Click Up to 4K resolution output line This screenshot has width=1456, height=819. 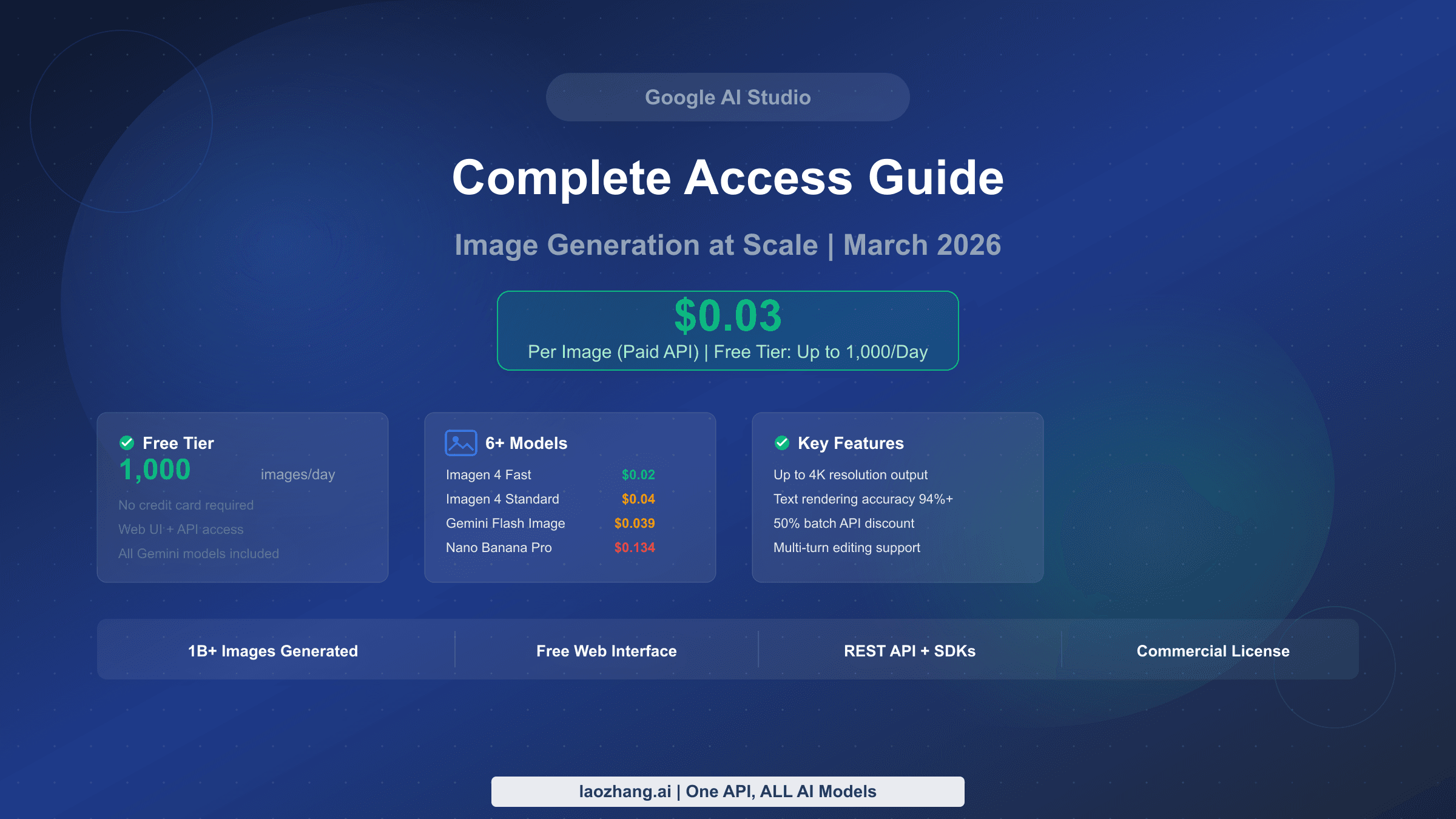tap(851, 474)
